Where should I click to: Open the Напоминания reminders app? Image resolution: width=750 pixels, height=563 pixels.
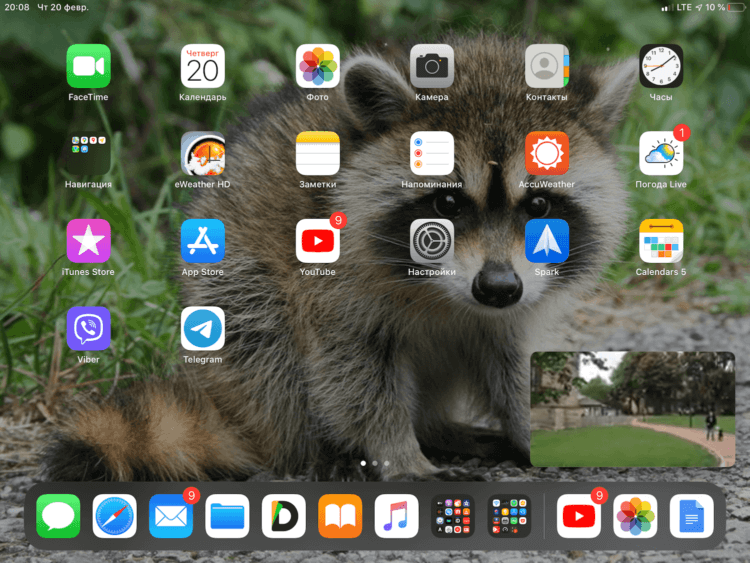(x=432, y=154)
